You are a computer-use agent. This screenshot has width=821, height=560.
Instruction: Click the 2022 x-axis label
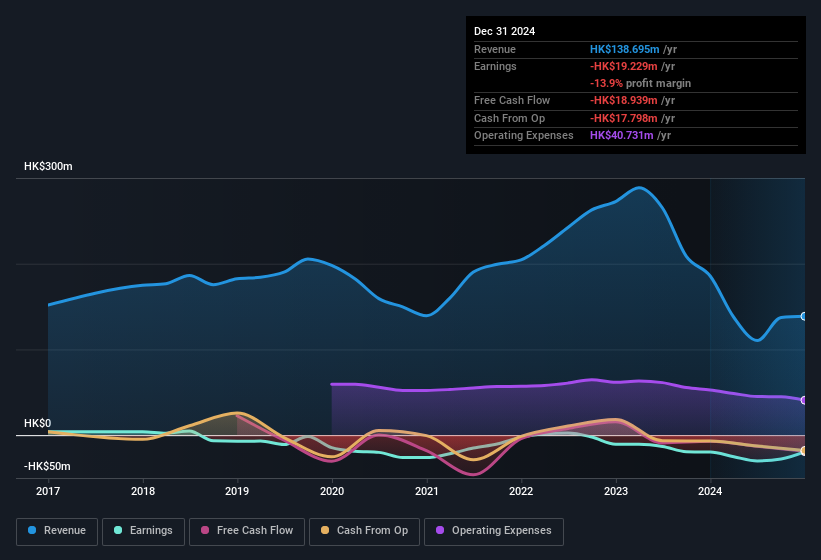click(x=521, y=491)
